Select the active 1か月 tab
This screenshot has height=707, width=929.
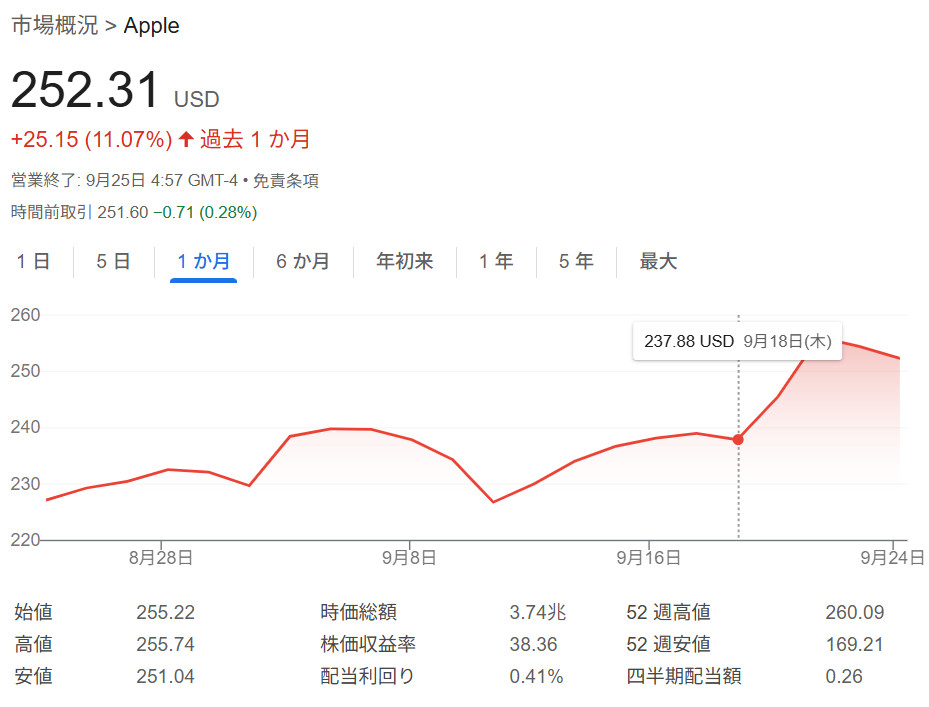click(203, 262)
